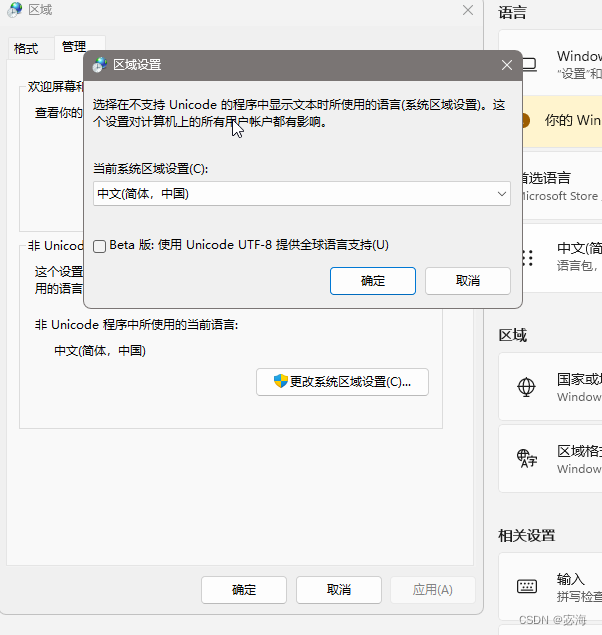Close the 区域 window
The height and width of the screenshot is (635, 602).
coord(468,10)
